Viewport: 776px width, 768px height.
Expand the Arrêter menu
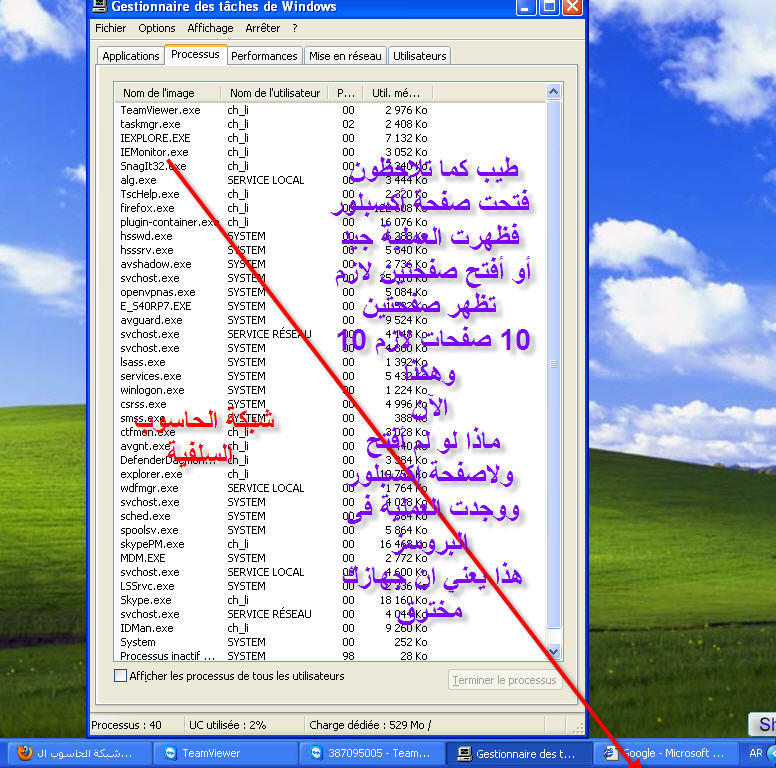point(263,28)
